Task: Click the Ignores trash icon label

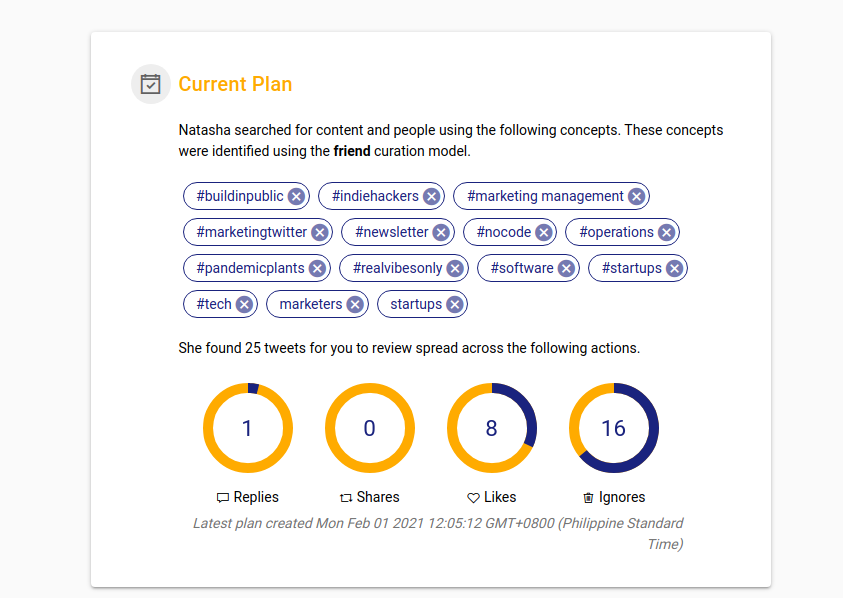Action: (x=589, y=497)
